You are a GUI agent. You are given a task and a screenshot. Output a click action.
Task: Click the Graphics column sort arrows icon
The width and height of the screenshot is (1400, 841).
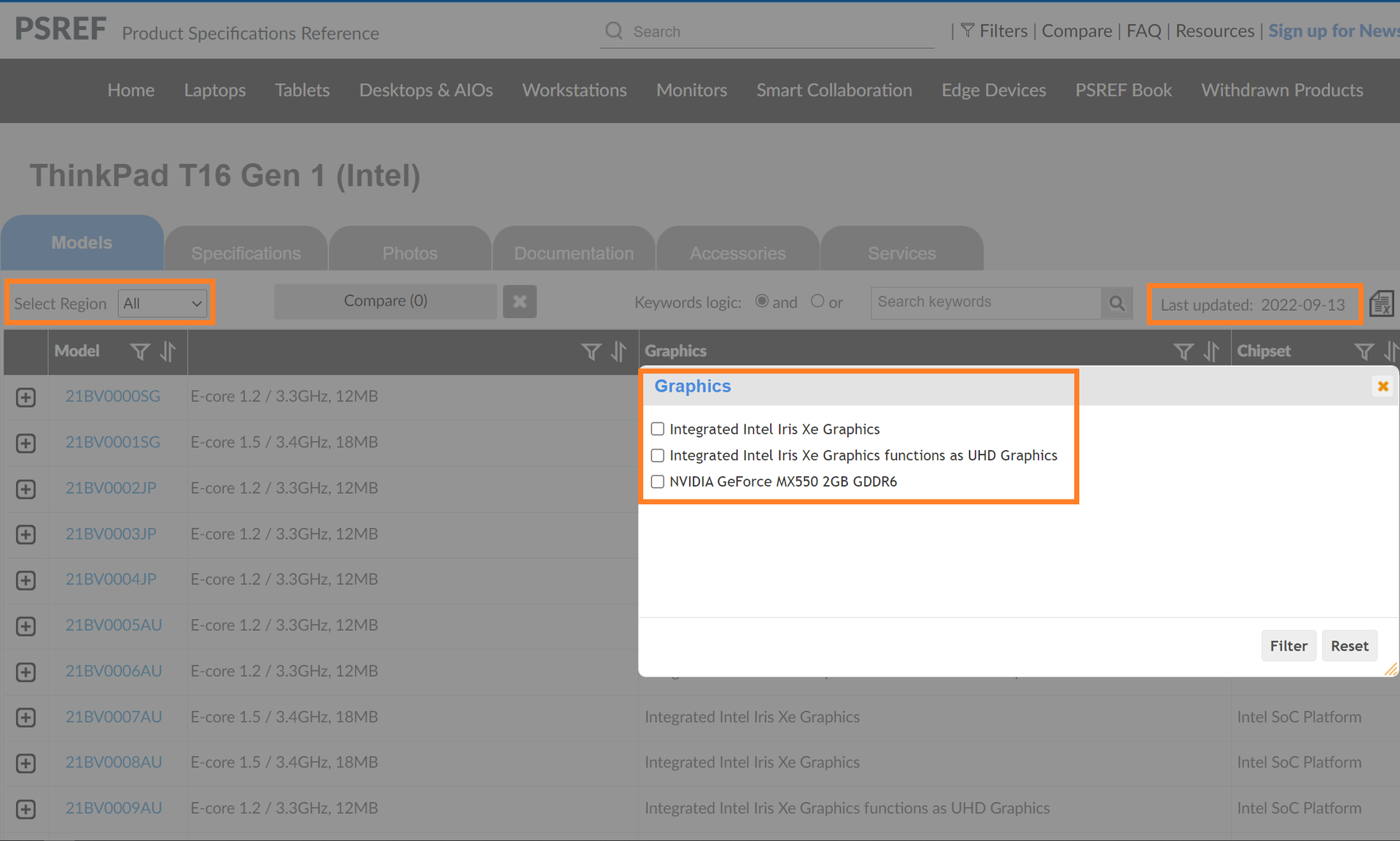(1211, 352)
